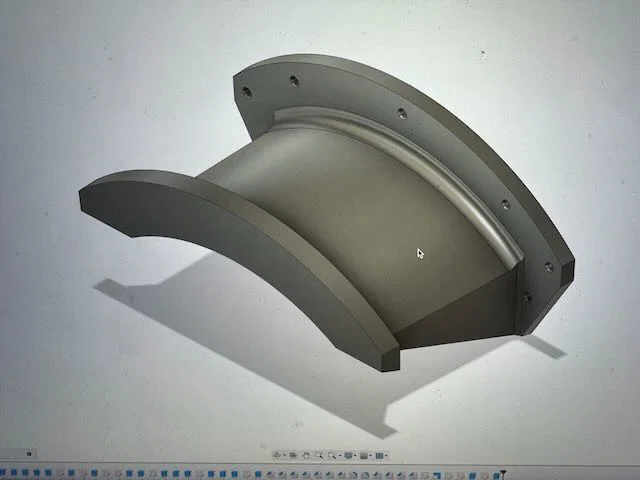Expand the Viewports dropdown arrow
Screen dimensions: 640x480
(x=386, y=456)
